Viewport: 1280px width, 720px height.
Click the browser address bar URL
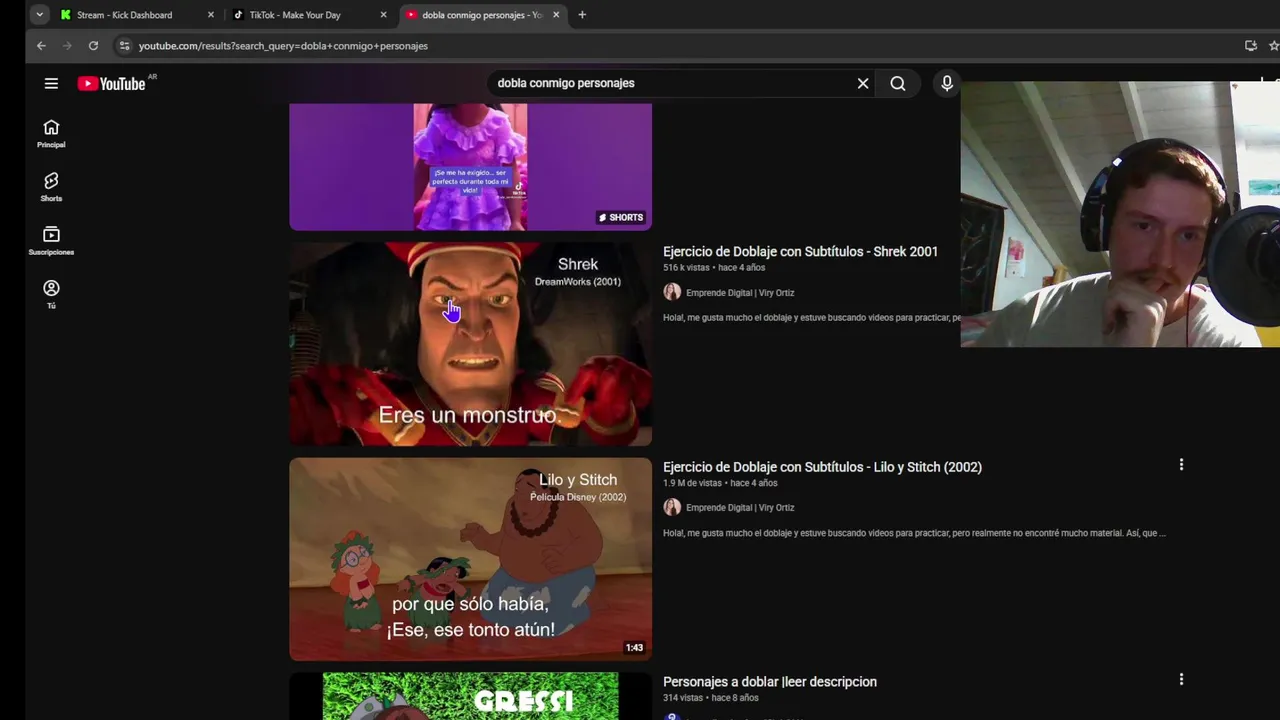[x=283, y=46]
